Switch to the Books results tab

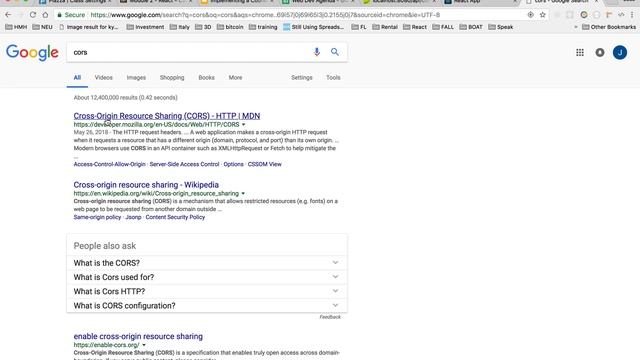[x=207, y=78]
